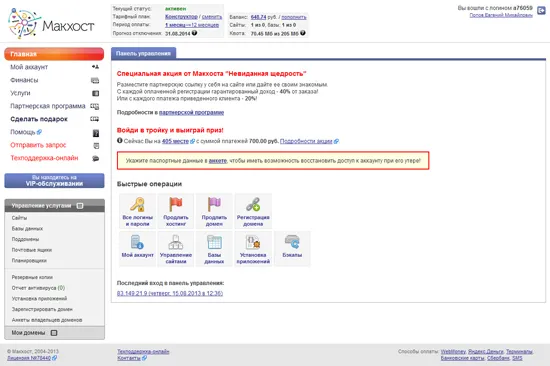This screenshot has width=550, height=366.
Task: Click the external link icon after '405 месте'
Action: coord(192,141)
